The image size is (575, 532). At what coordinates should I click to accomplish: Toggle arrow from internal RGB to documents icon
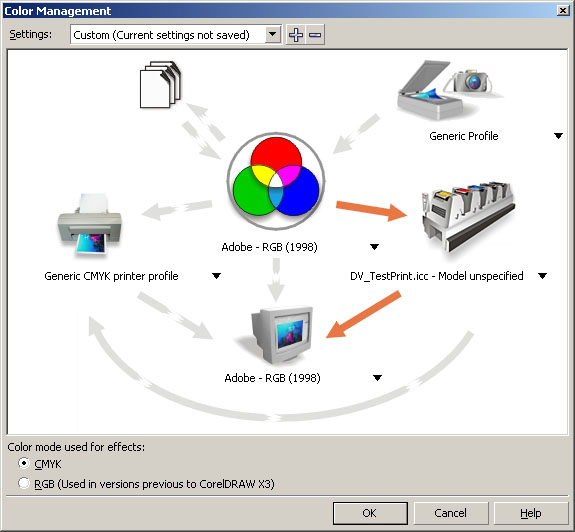205,121
